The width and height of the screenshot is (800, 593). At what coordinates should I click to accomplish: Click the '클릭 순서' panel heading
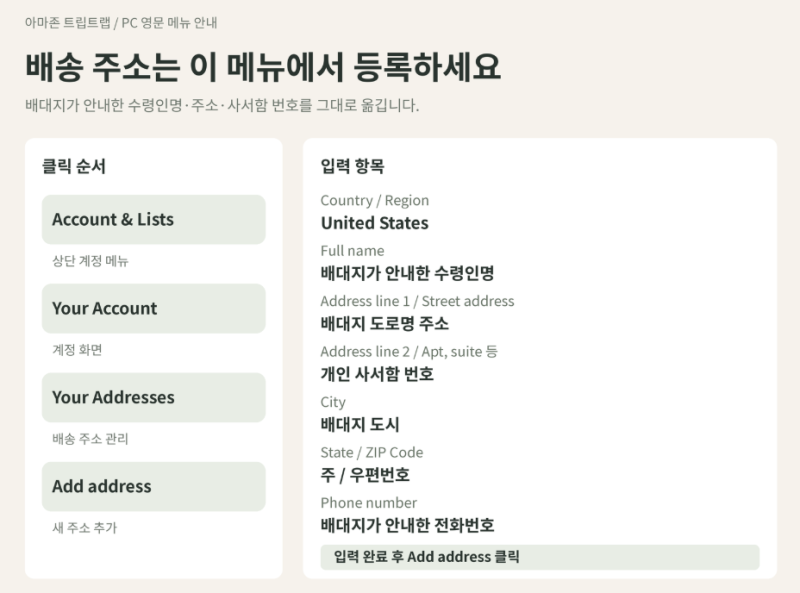tap(73, 166)
